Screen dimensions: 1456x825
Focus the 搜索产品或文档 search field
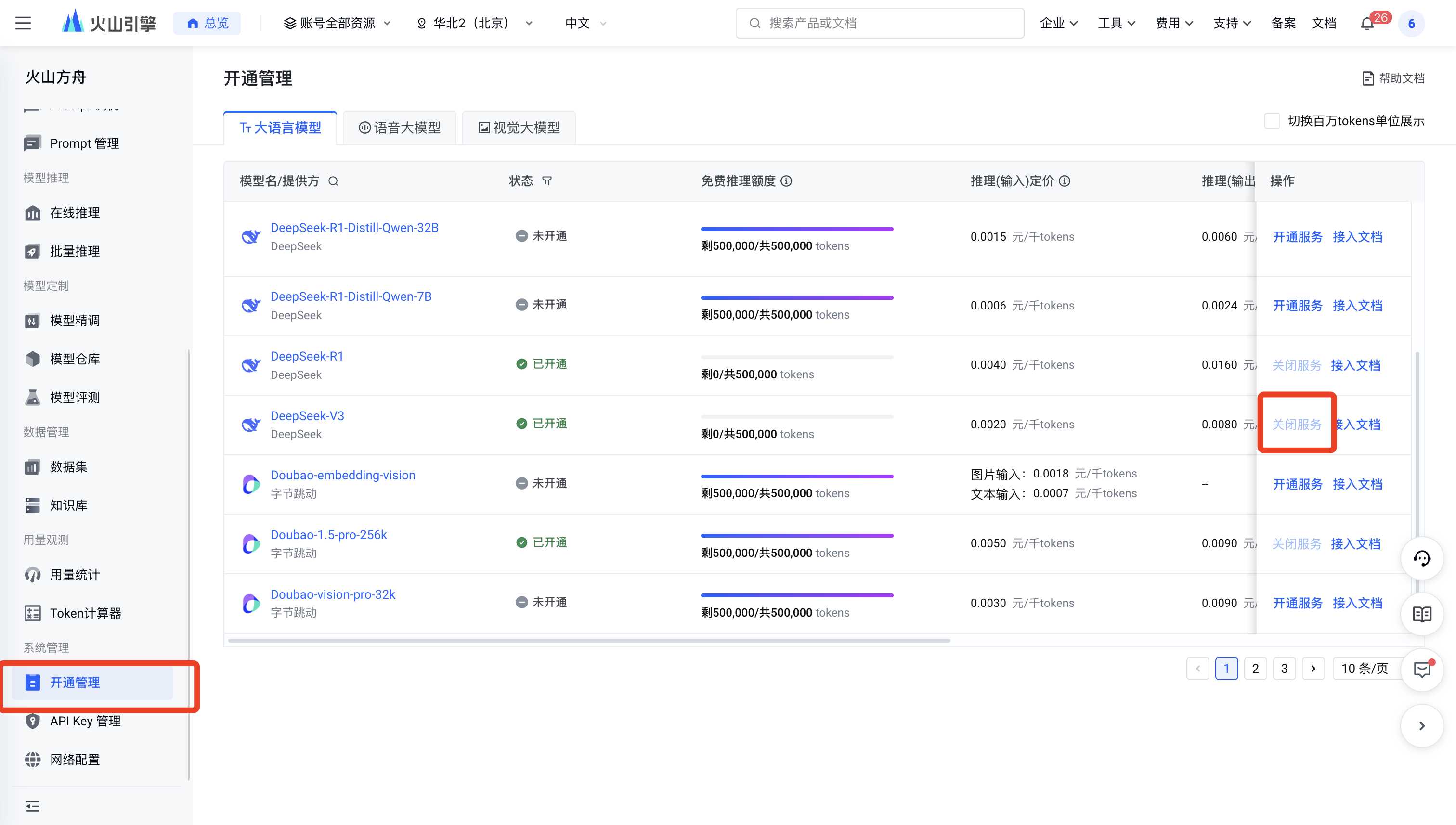pos(880,23)
